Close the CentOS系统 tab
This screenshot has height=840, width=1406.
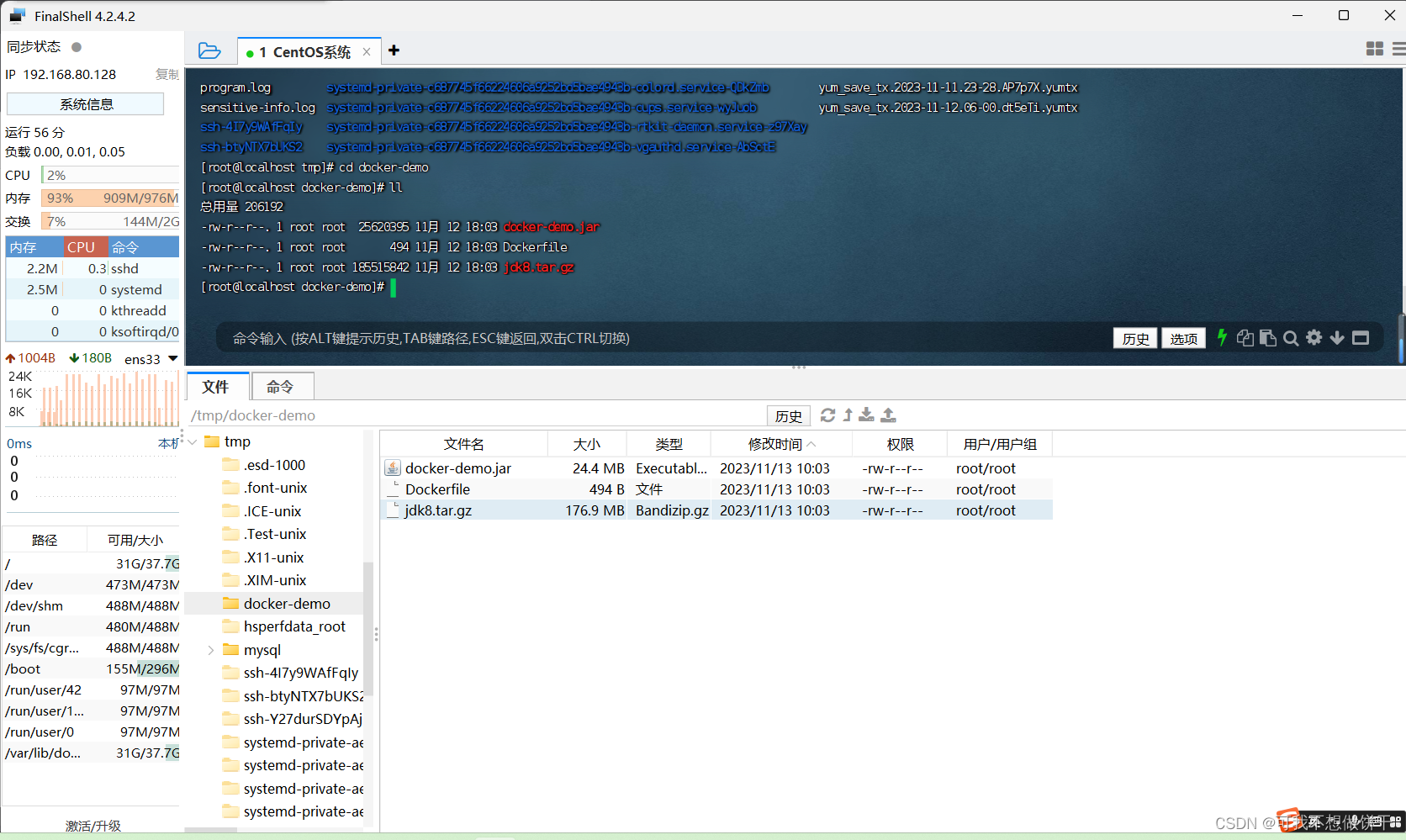coord(367,52)
